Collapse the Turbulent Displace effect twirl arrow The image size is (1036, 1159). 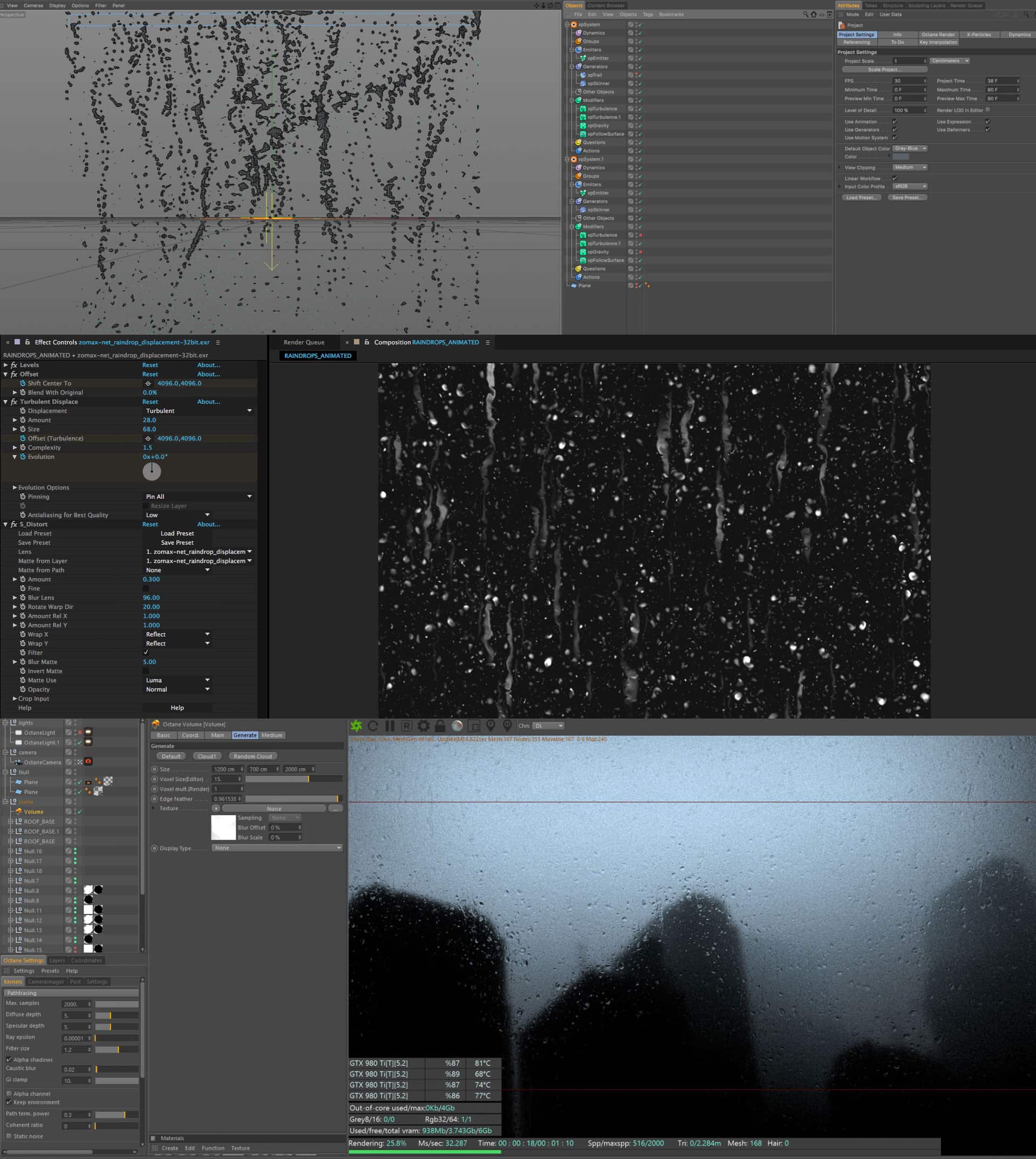[x=6, y=402]
